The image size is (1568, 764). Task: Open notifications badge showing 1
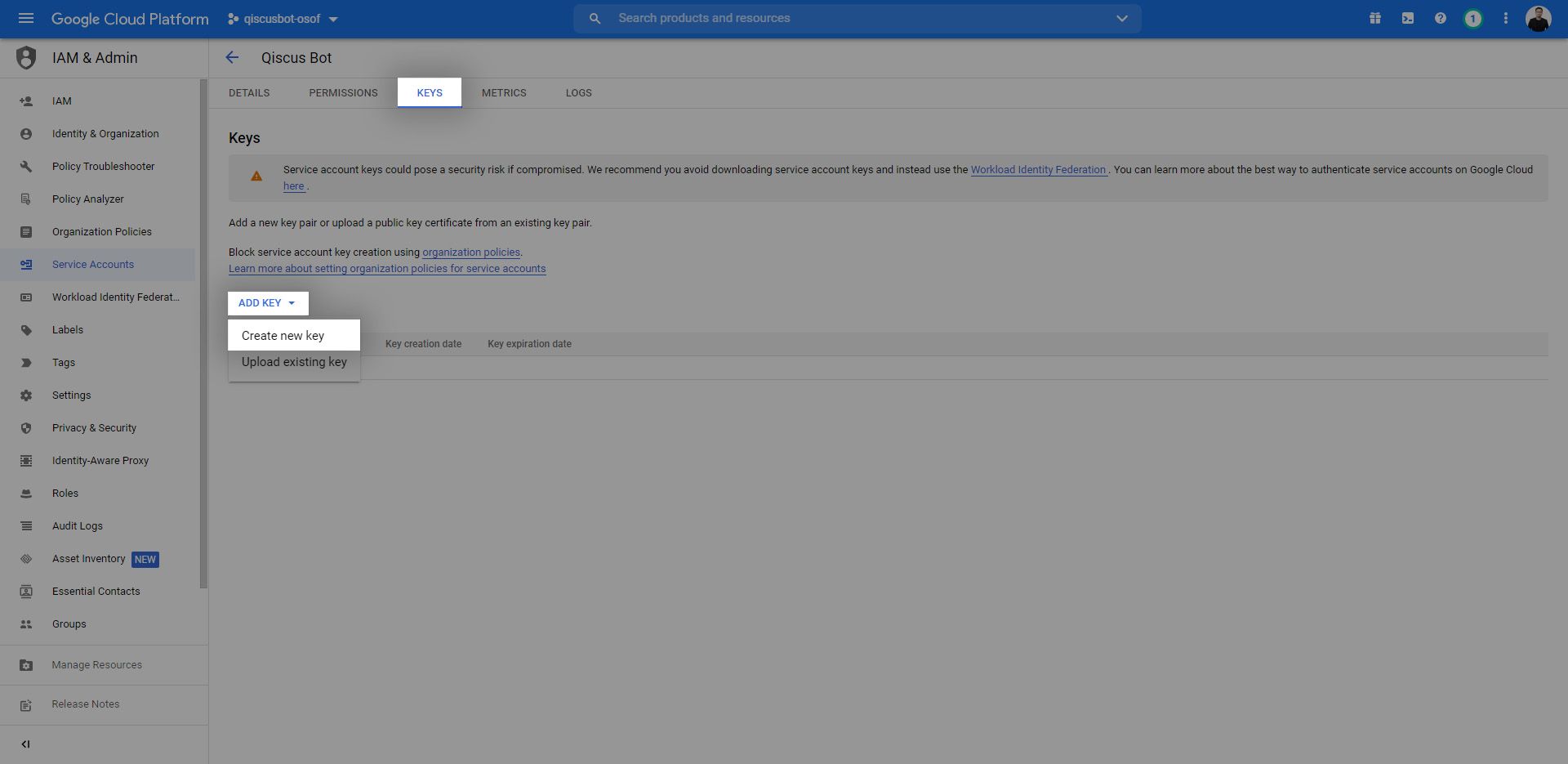pyautogui.click(x=1472, y=18)
